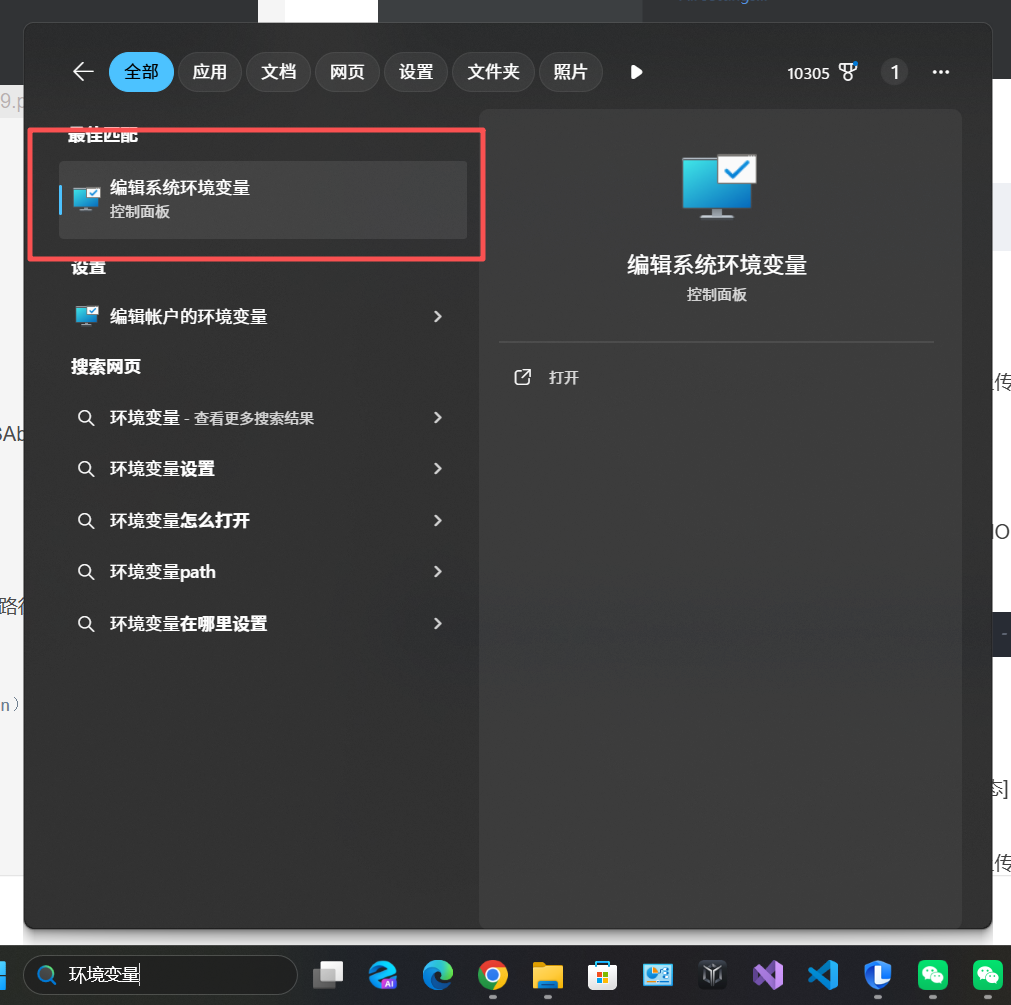Select the 设置 filter tab

[415, 71]
